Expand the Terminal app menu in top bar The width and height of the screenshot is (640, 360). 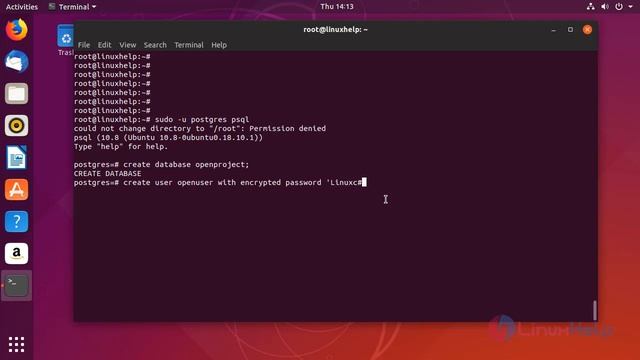pos(72,7)
